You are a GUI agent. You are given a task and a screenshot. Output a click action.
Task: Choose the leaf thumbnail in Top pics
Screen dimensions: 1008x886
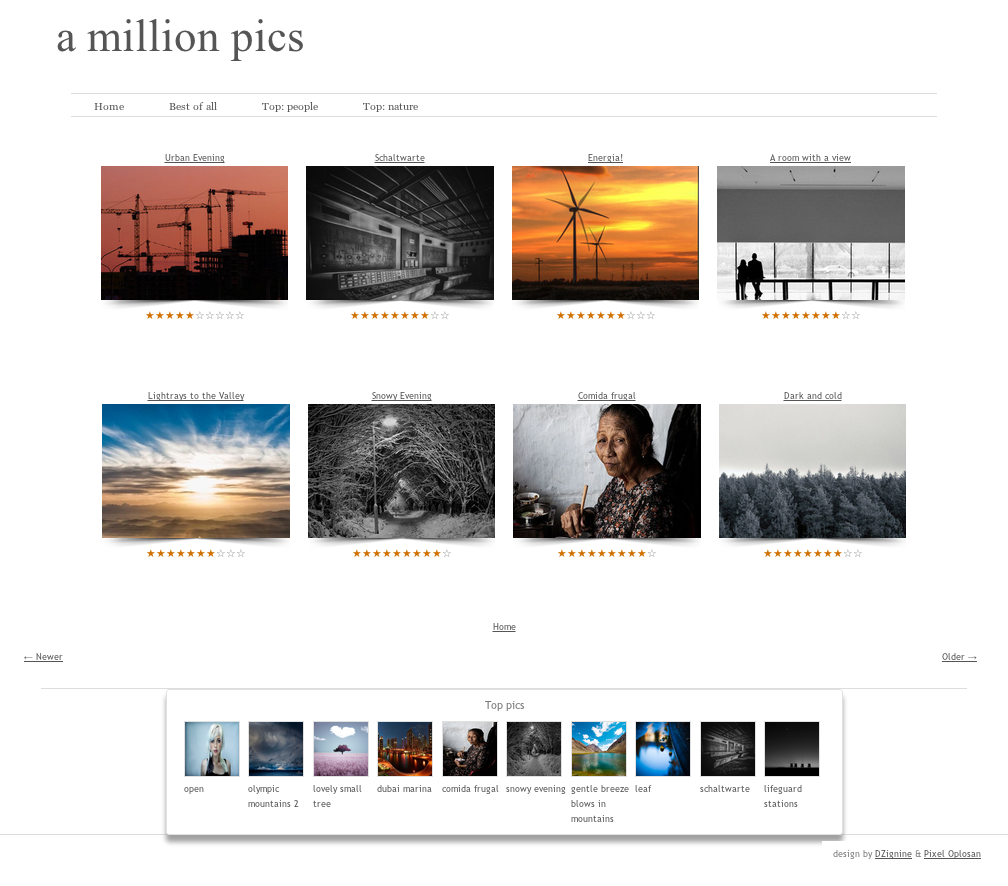click(662, 748)
